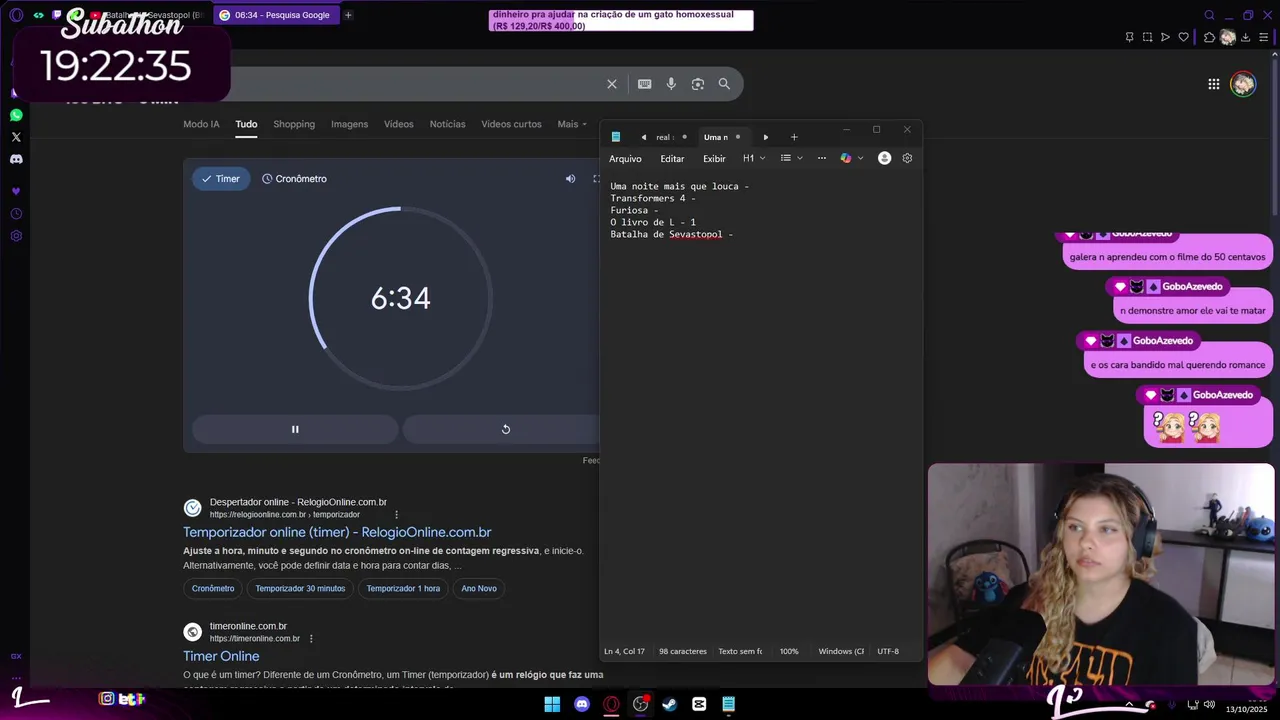
Task: Open Notepad settings gear
Action: click(907, 158)
